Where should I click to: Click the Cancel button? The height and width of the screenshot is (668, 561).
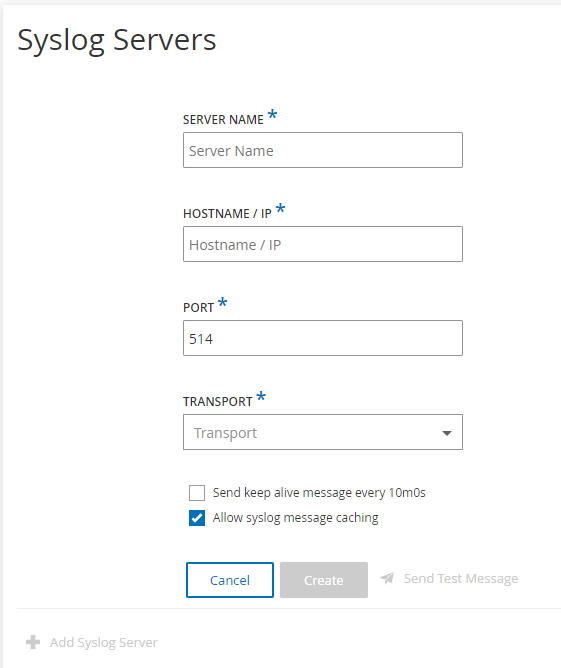coord(230,580)
